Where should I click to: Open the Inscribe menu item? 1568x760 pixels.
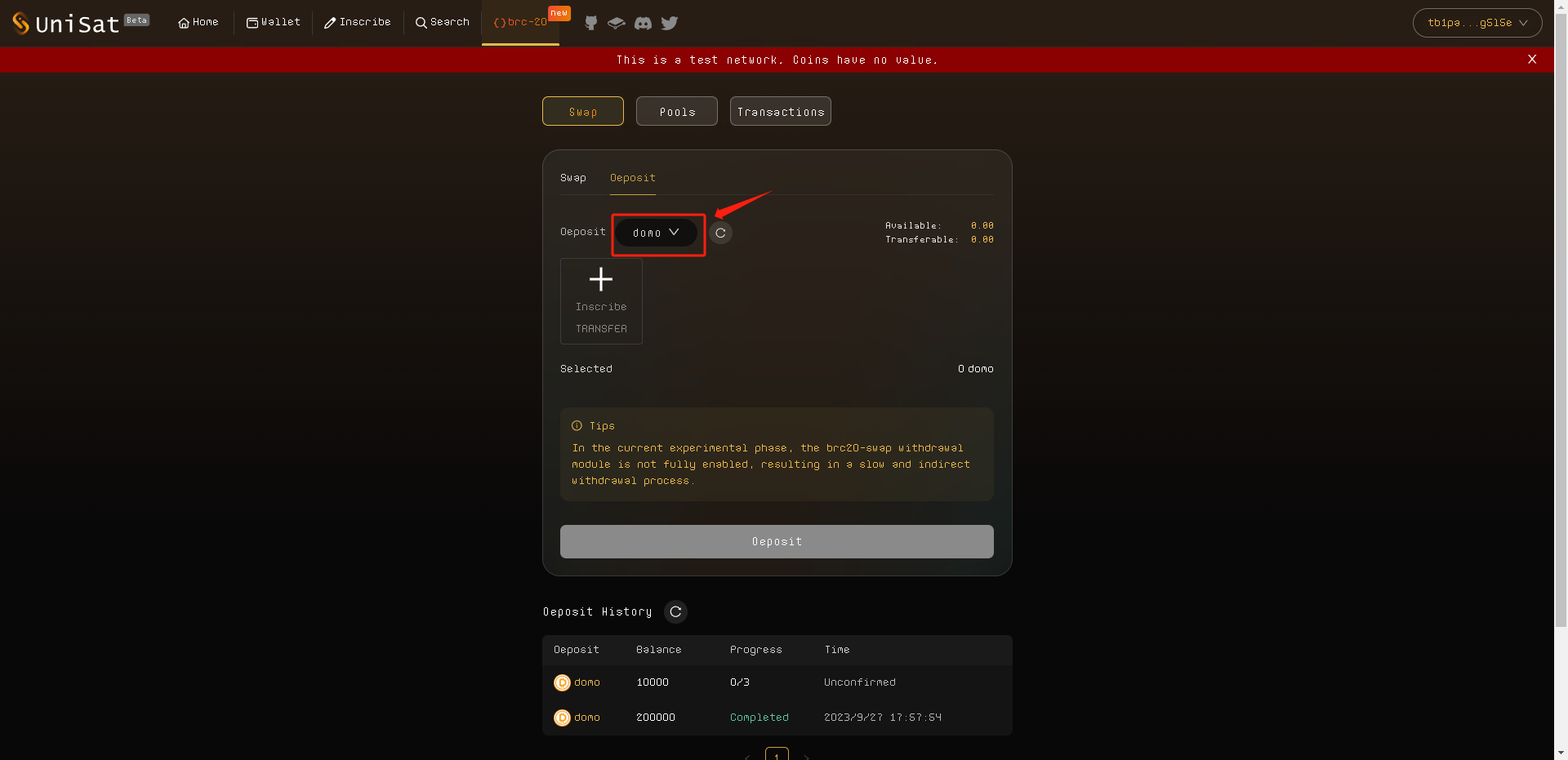[358, 23]
